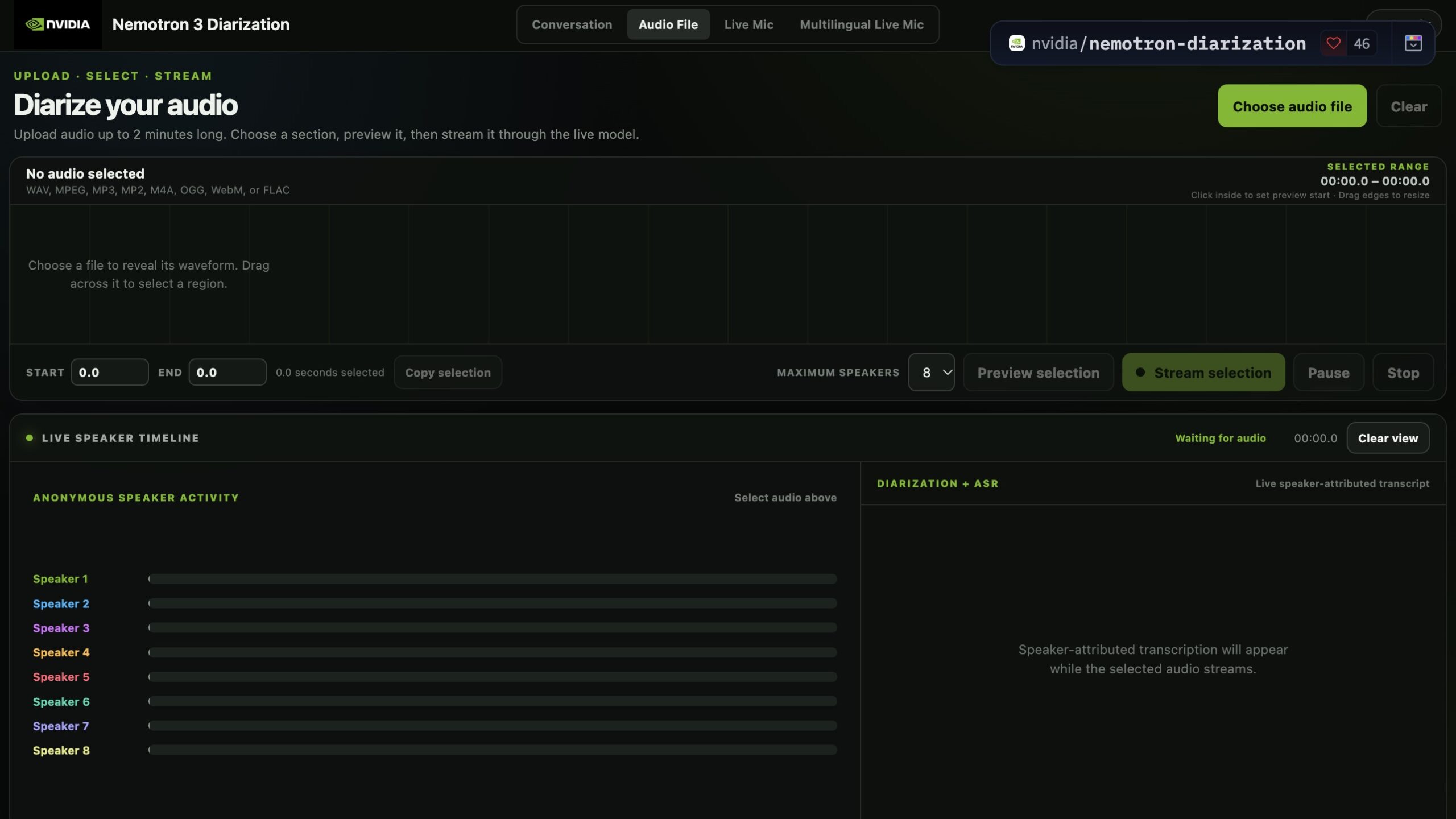
Task: Click the Select audio above text
Action: point(785,498)
